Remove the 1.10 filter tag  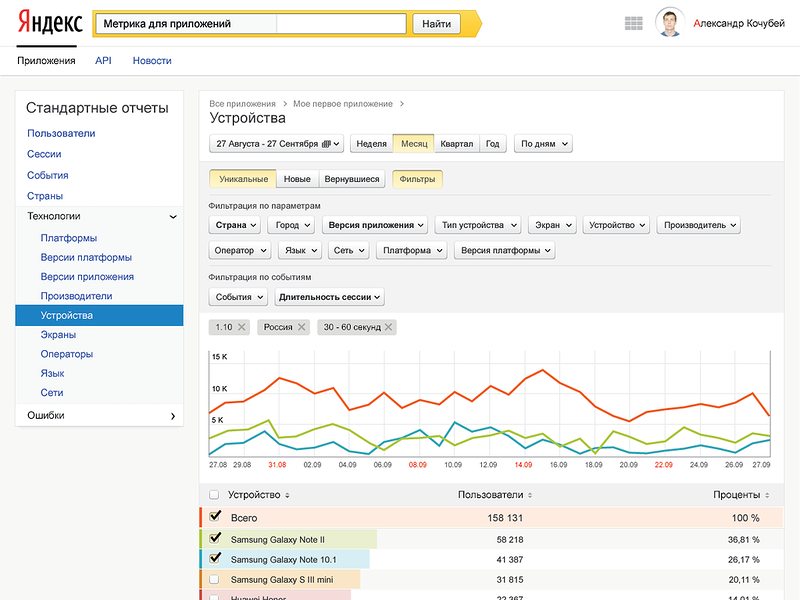tap(242, 327)
